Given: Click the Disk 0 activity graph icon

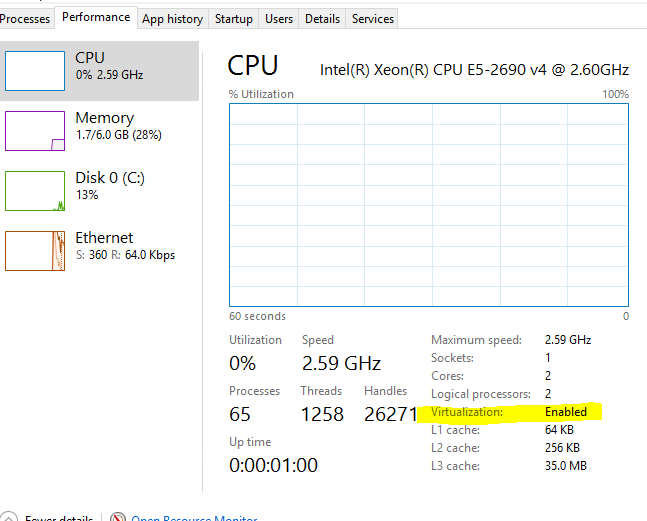Looking at the screenshot, I should point(35,191).
